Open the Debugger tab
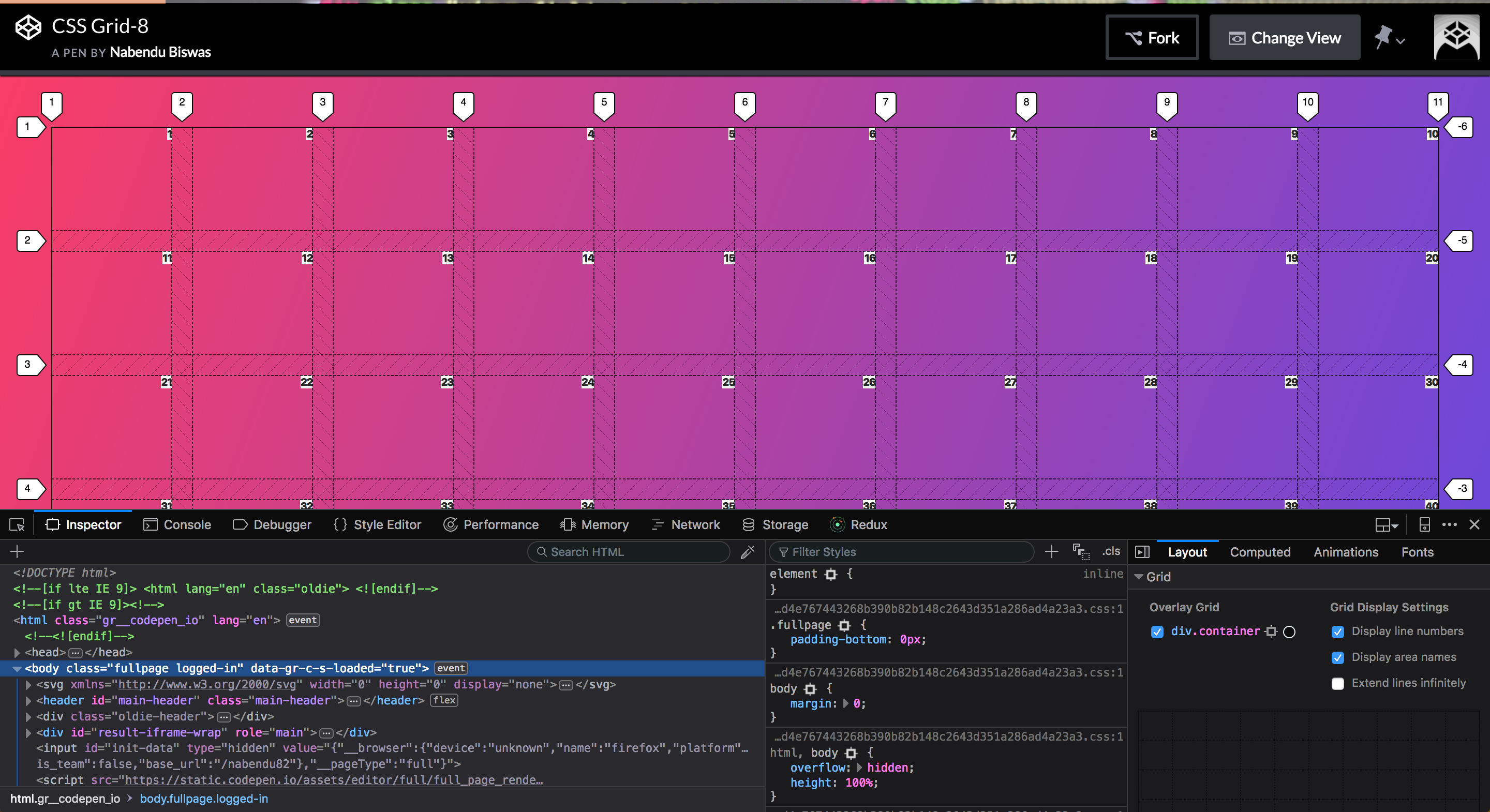The width and height of the screenshot is (1490, 812). [272, 524]
